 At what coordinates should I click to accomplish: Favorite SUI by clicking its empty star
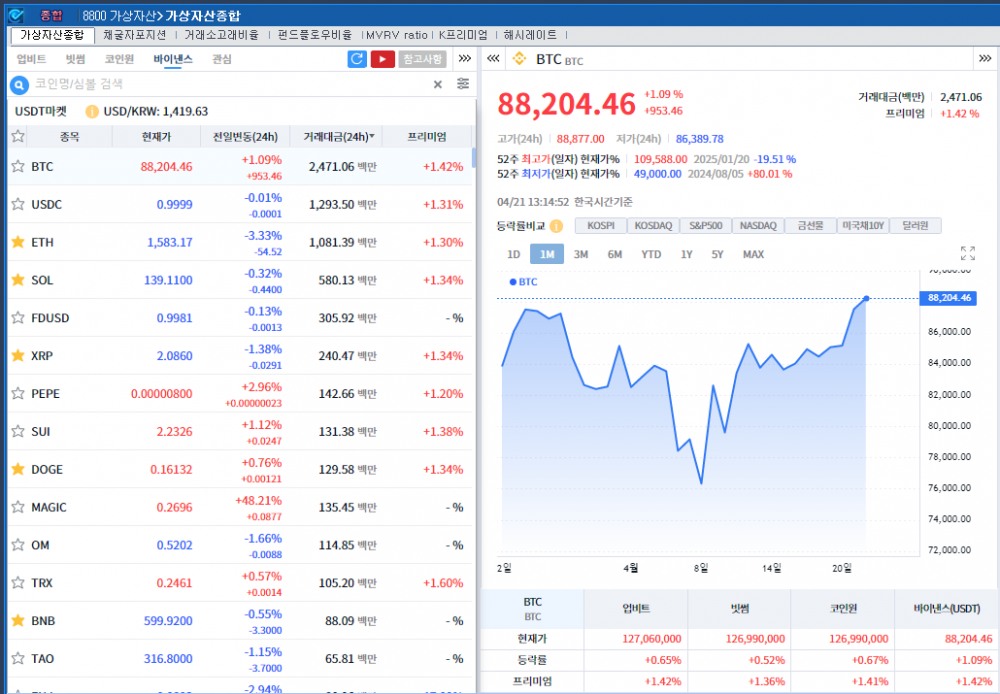click(x=16, y=431)
